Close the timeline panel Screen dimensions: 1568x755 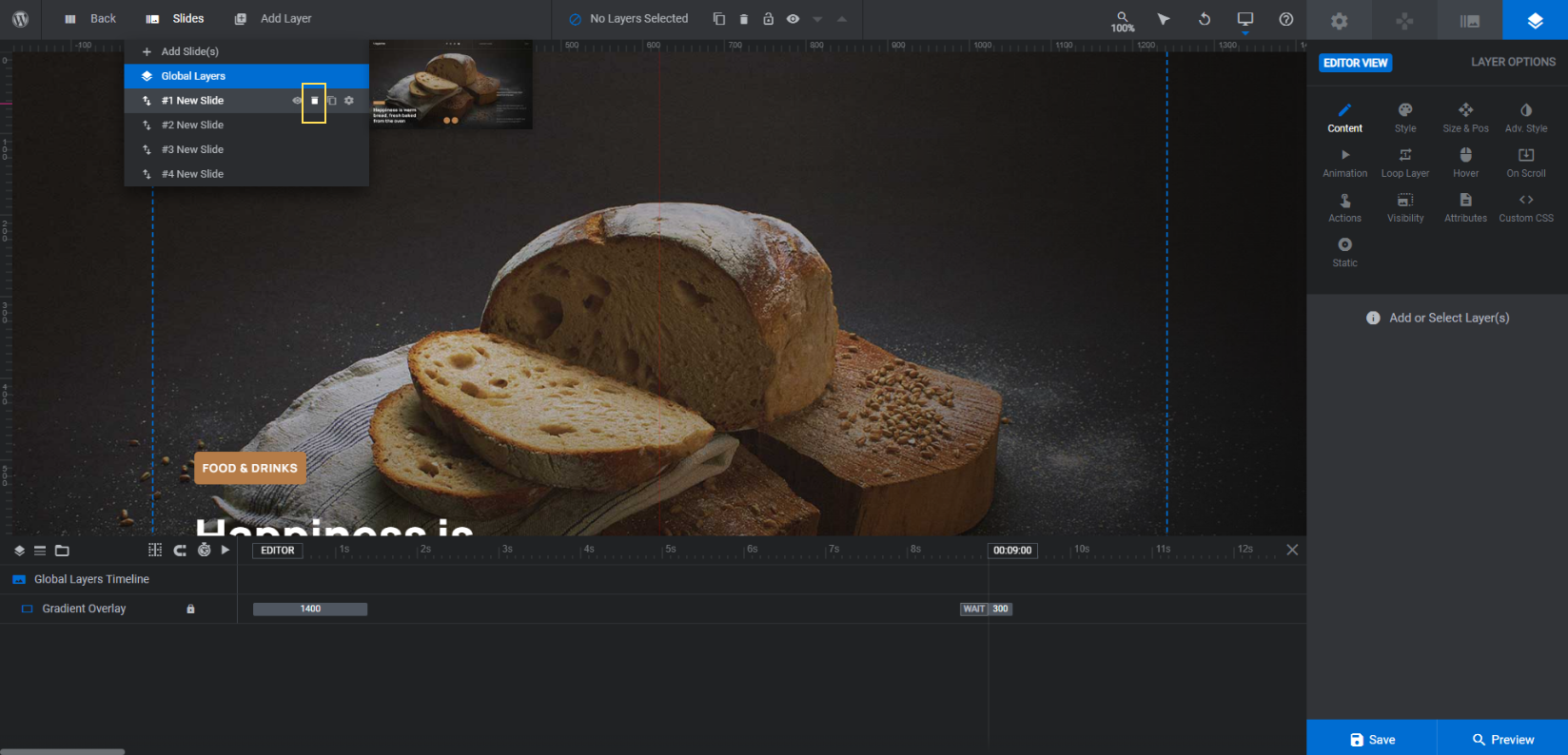click(x=1292, y=550)
